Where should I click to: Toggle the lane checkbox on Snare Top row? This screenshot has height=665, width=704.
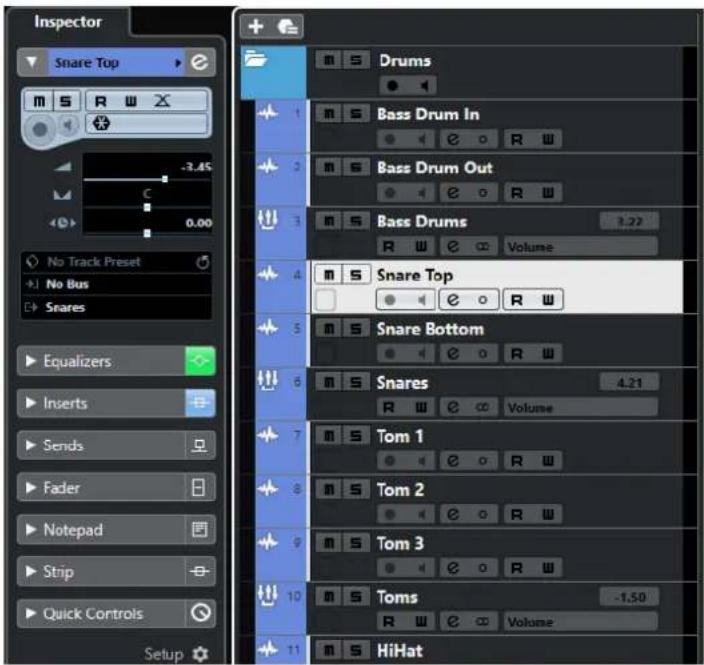tap(325, 299)
